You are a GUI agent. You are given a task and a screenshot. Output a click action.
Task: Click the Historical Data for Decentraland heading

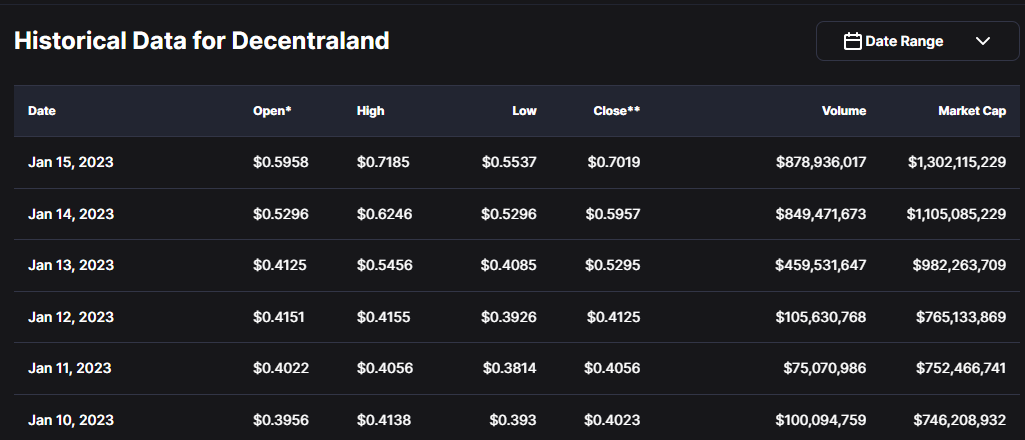click(x=201, y=41)
